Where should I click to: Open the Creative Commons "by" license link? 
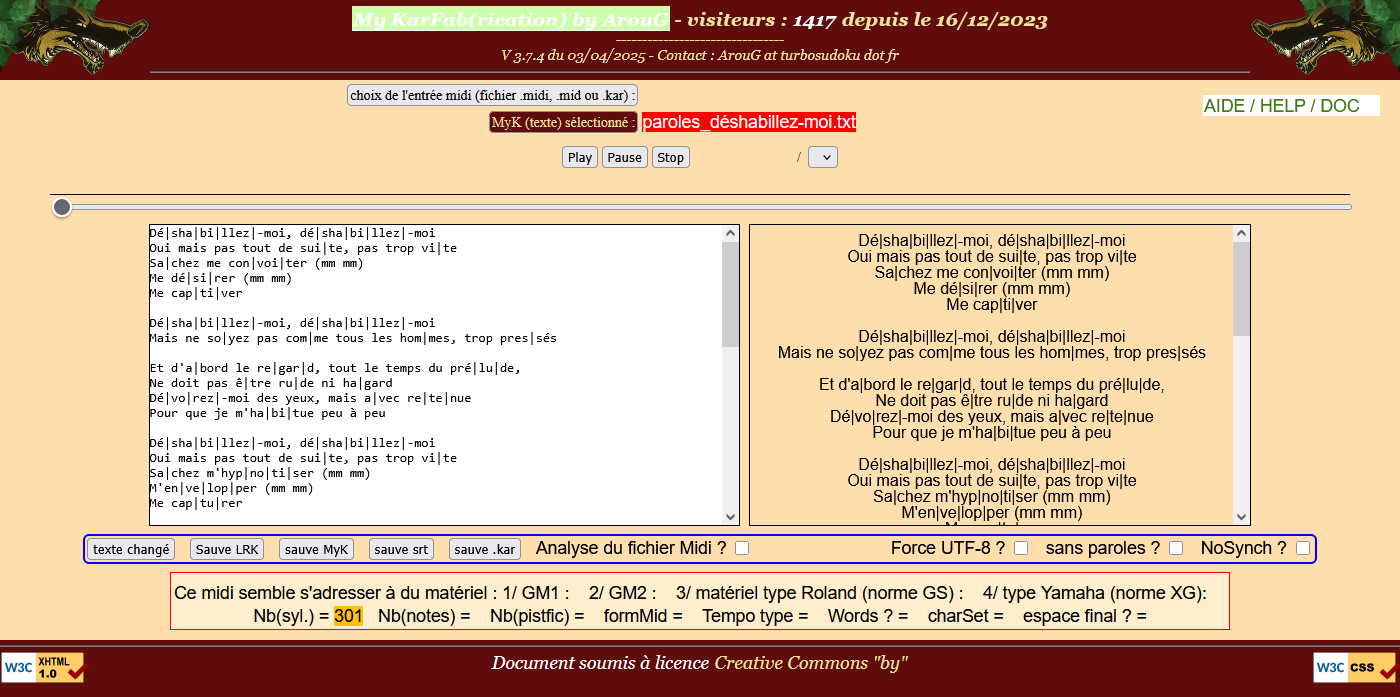(x=810, y=663)
